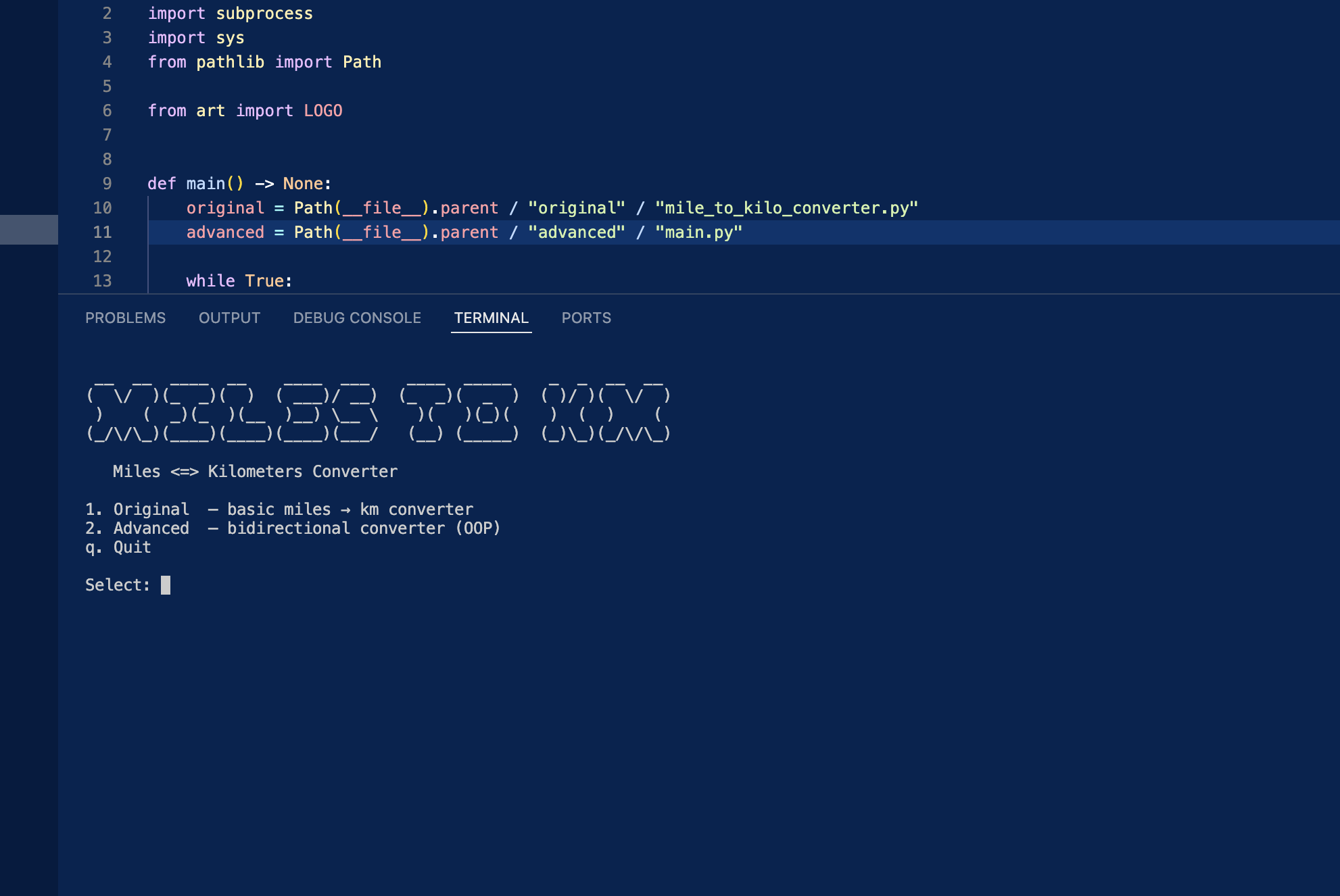Switch to the OUTPUT tab
Viewport: 1340px width, 896px height.
229,318
